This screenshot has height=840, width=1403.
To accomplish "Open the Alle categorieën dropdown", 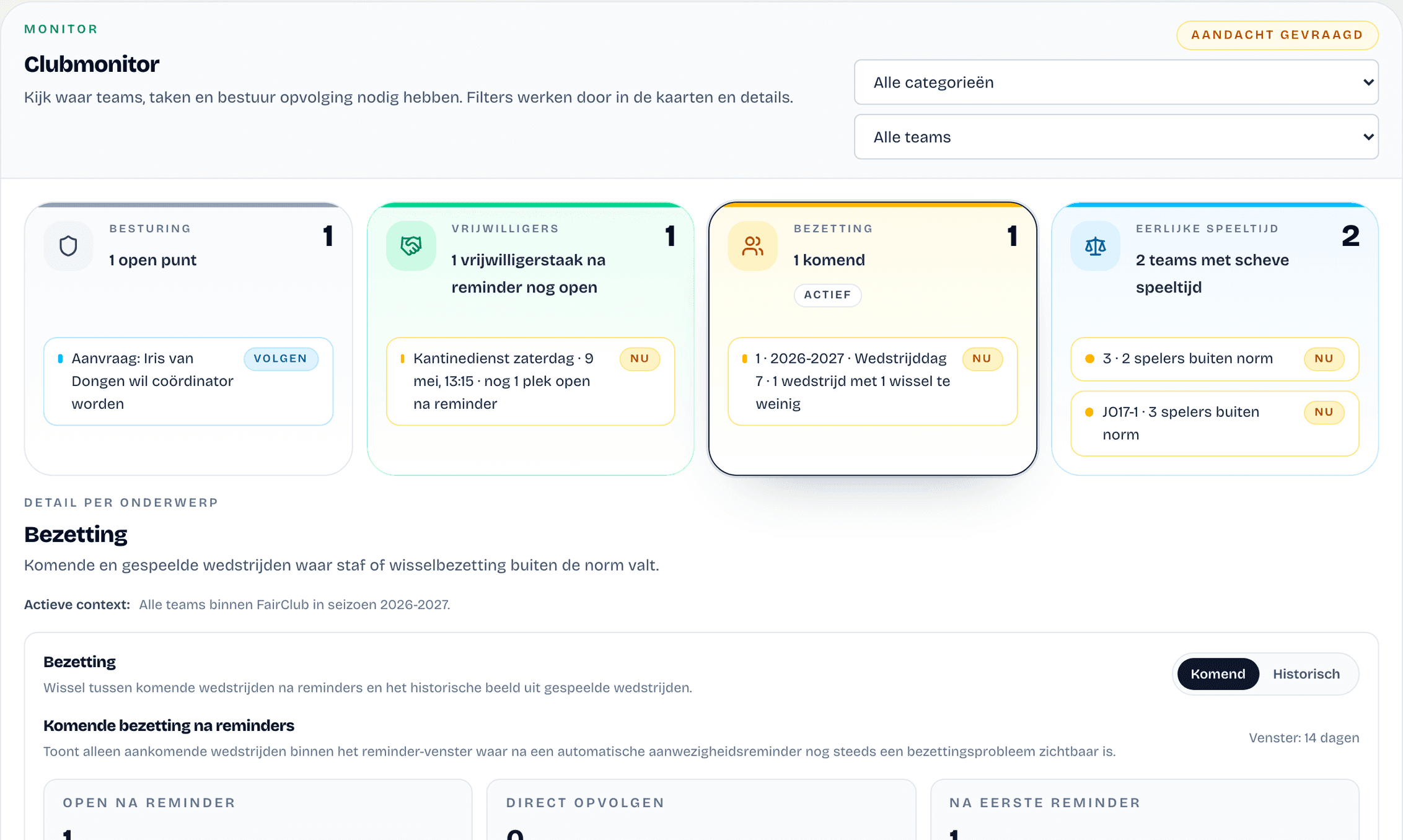I will pyautogui.click(x=1116, y=82).
